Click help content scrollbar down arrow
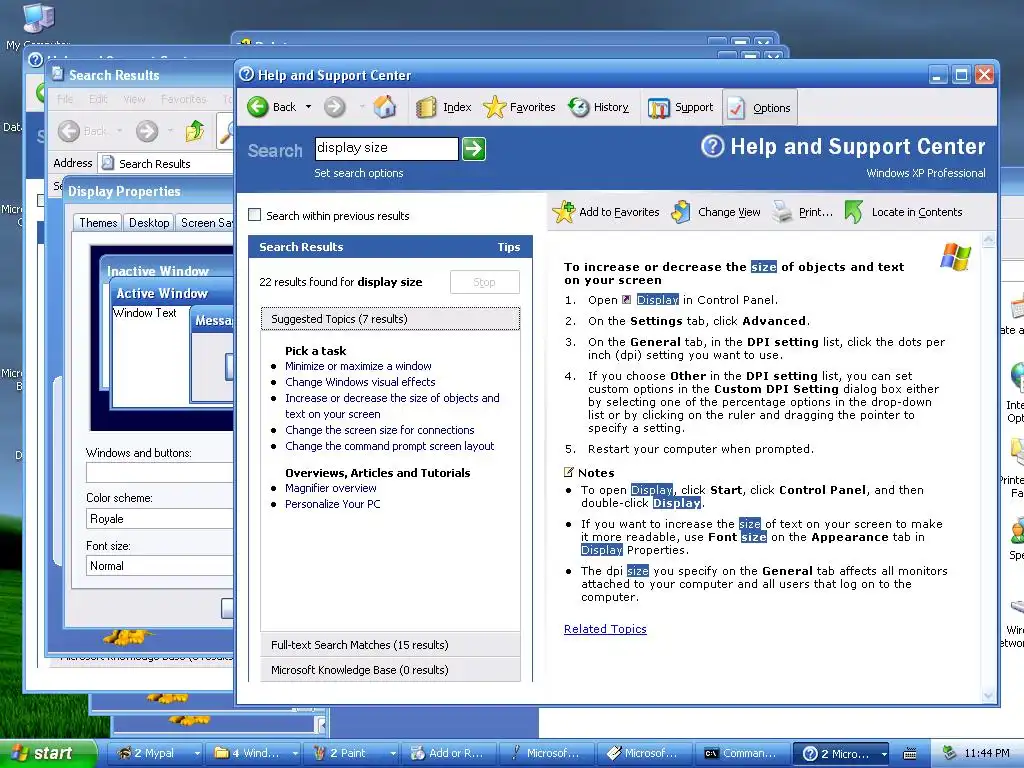The width and height of the screenshot is (1024, 768). click(x=988, y=695)
